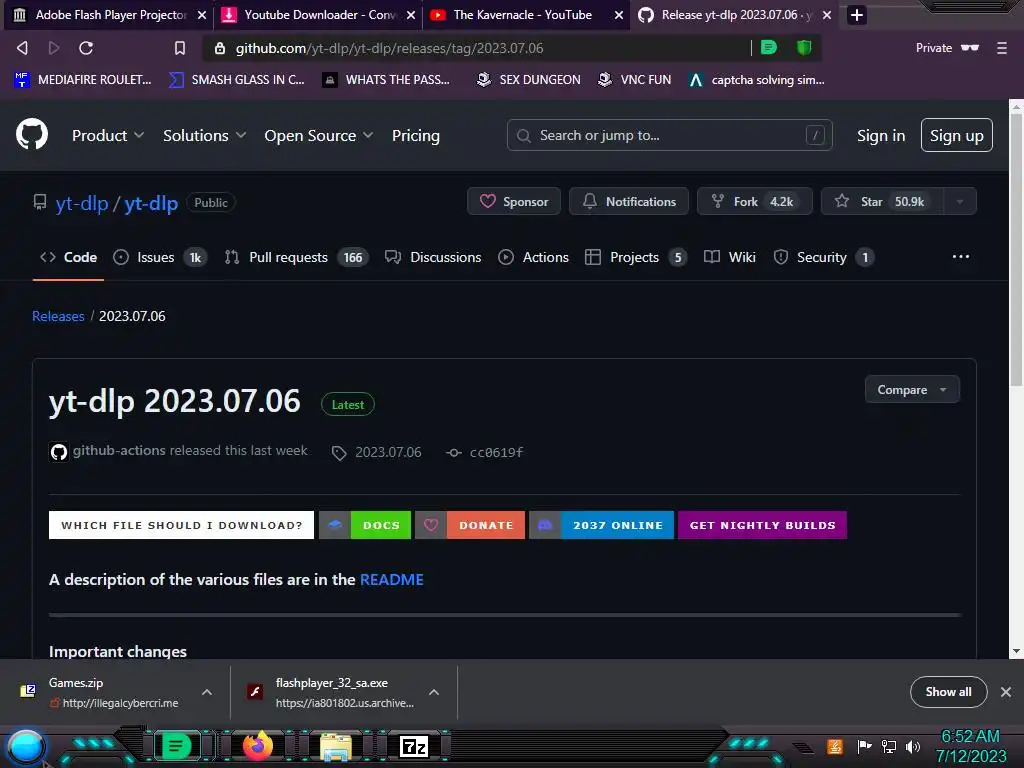Click the lock icon in address bar
This screenshot has height=768, width=1024.
click(x=220, y=48)
